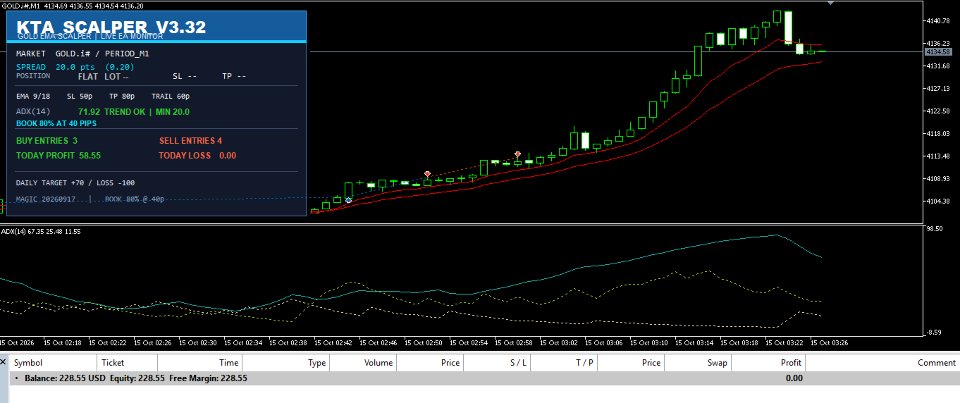Screen dimensions: 960x403
Task: Click the 98.50 ADX scale label
Action: point(936,228)
